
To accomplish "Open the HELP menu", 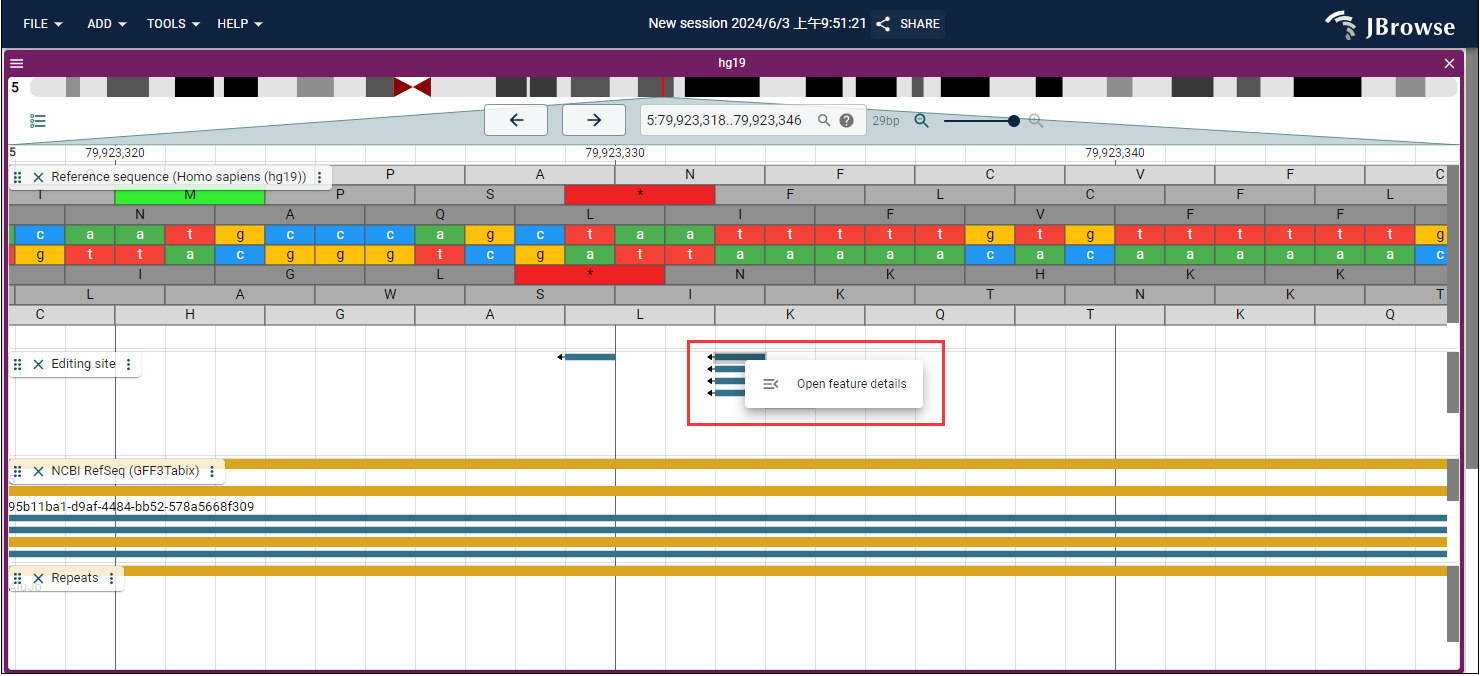I will click(240, 24).
